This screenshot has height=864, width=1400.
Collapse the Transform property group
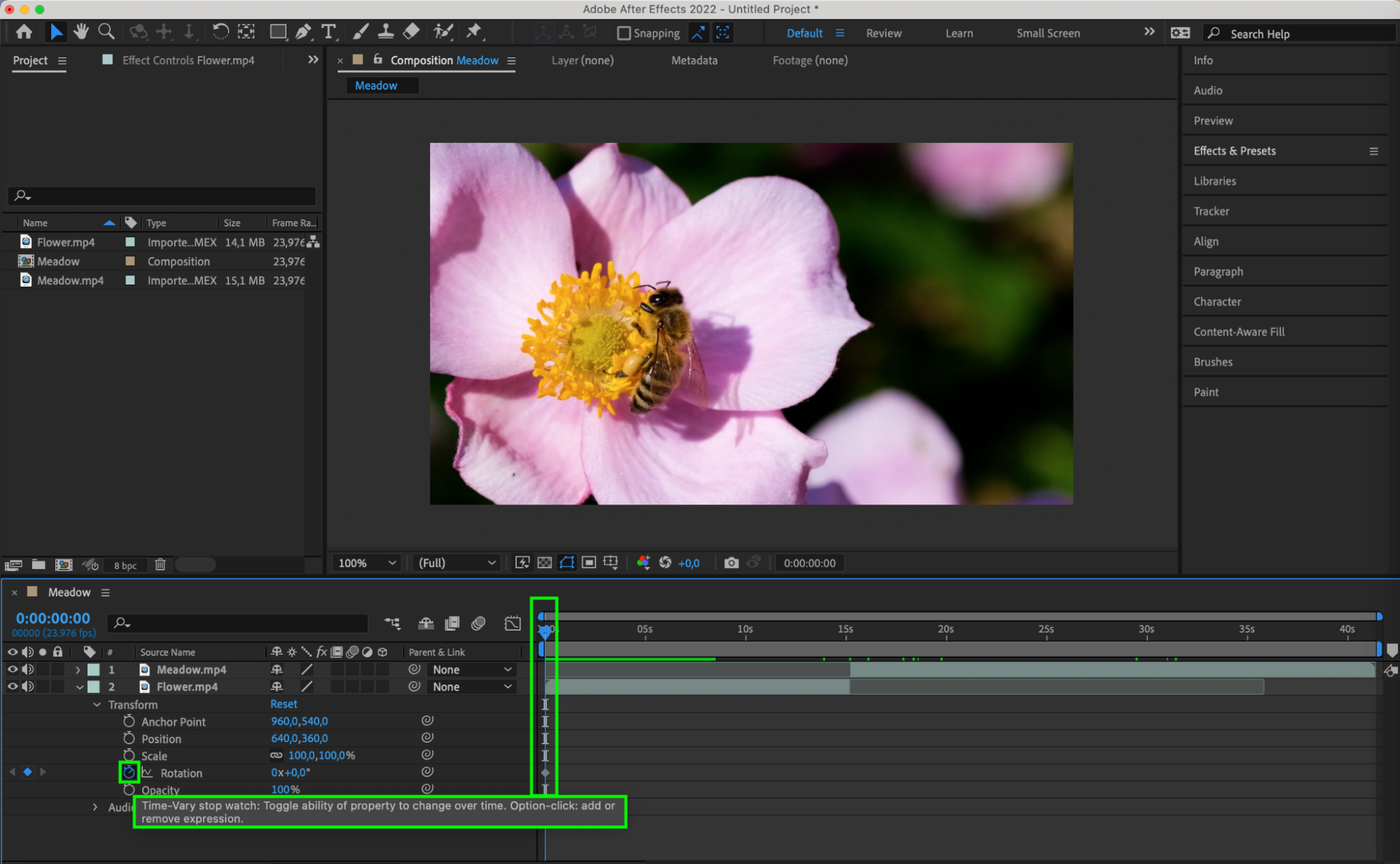click(x=97, y=704)
